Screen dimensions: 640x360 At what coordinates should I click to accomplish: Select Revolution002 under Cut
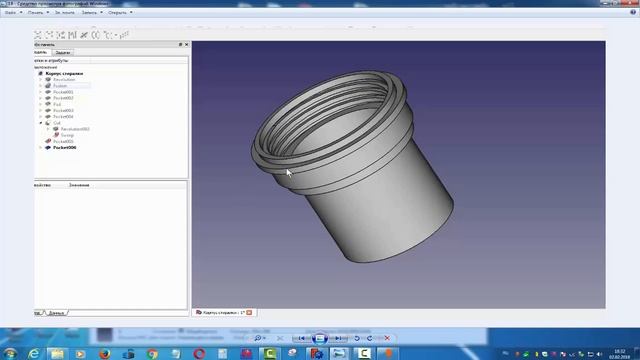tap(75, 129)
